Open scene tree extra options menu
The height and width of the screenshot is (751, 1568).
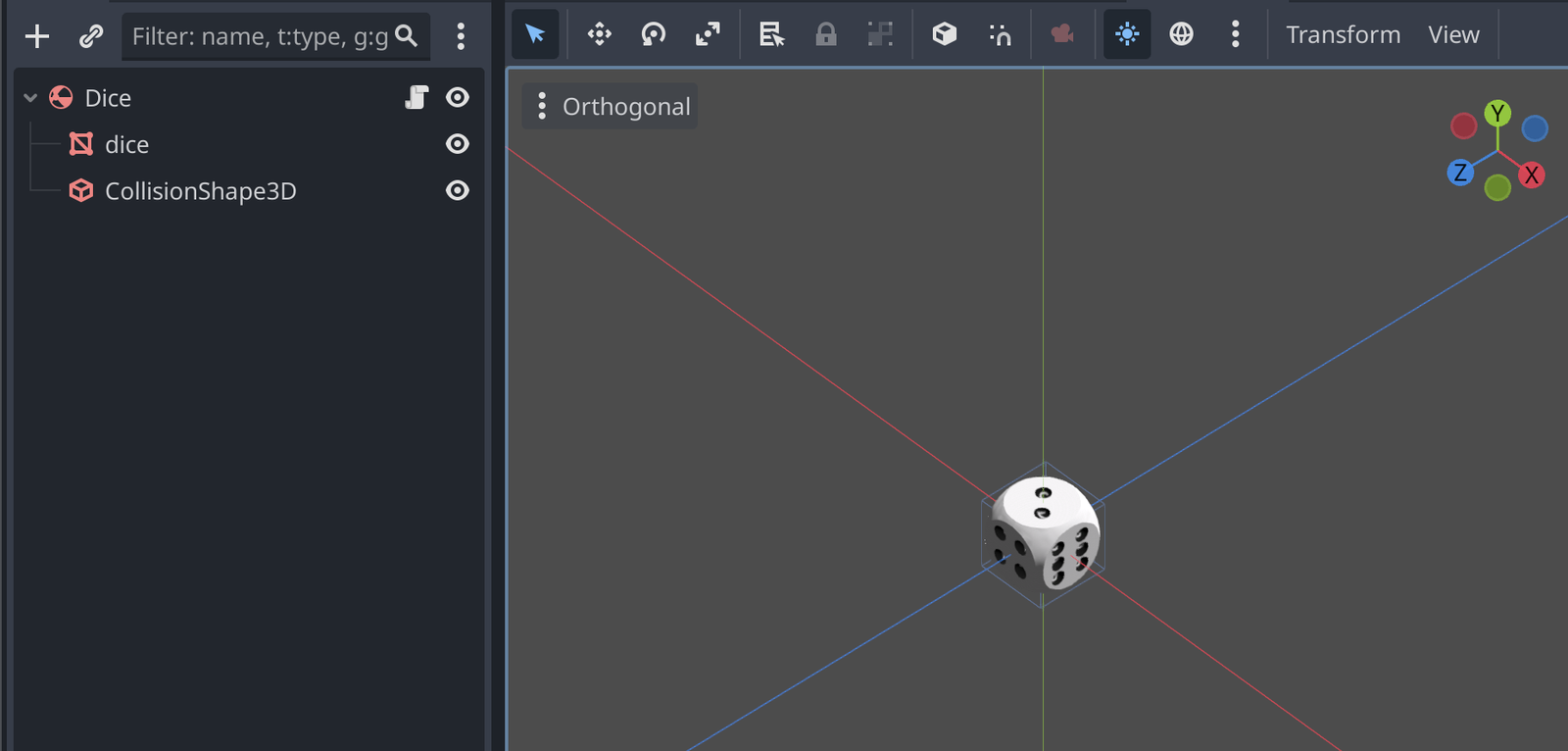click(461, 36)
